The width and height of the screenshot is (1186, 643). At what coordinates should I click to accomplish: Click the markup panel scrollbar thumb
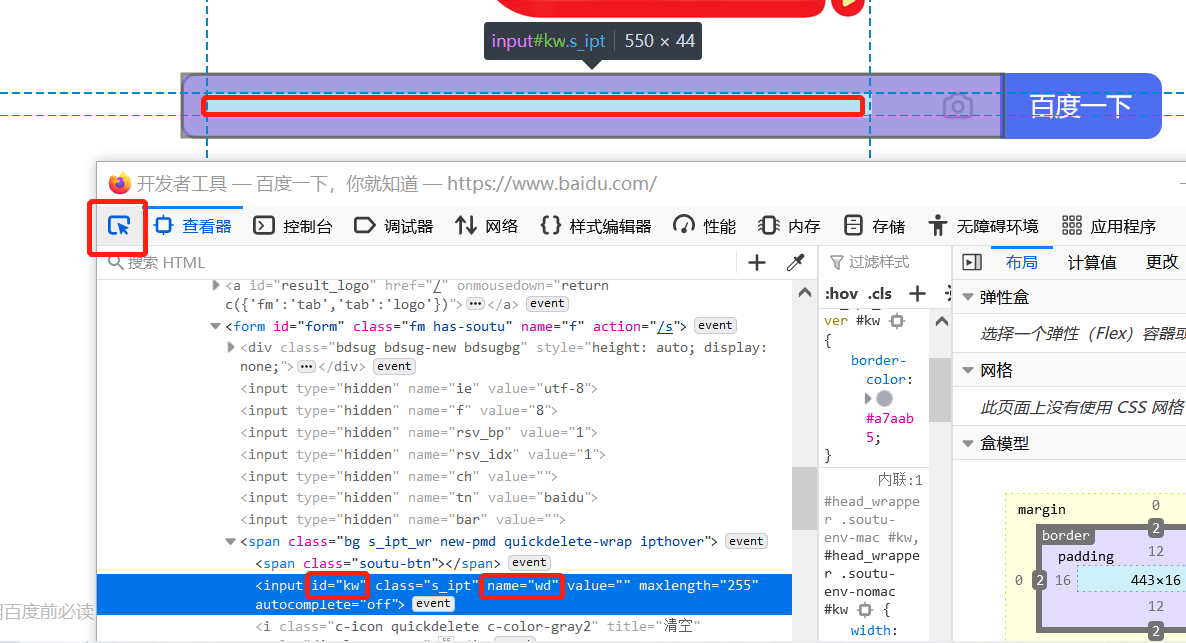coord(804,499)
